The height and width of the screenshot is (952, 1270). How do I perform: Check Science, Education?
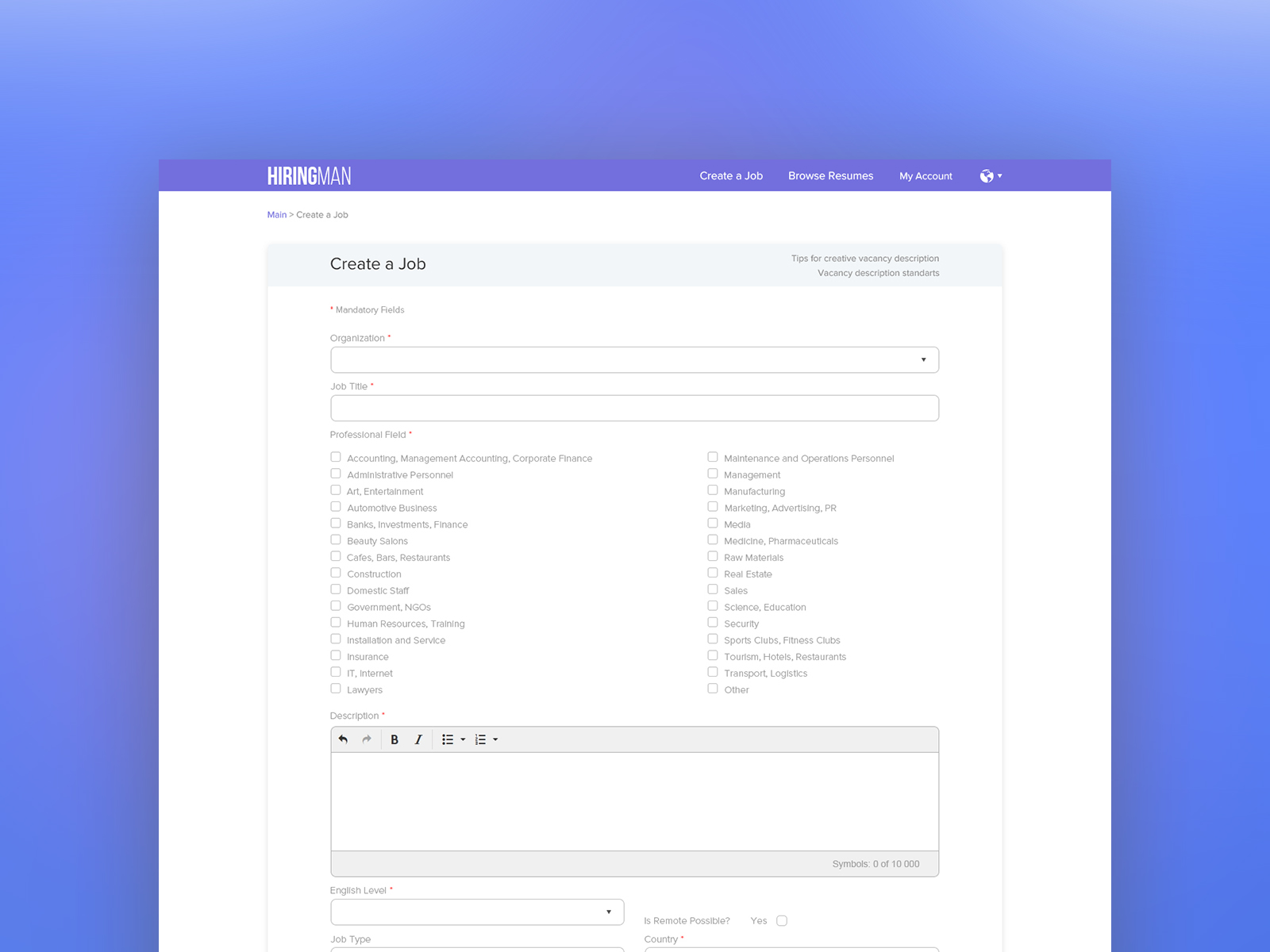713,606
